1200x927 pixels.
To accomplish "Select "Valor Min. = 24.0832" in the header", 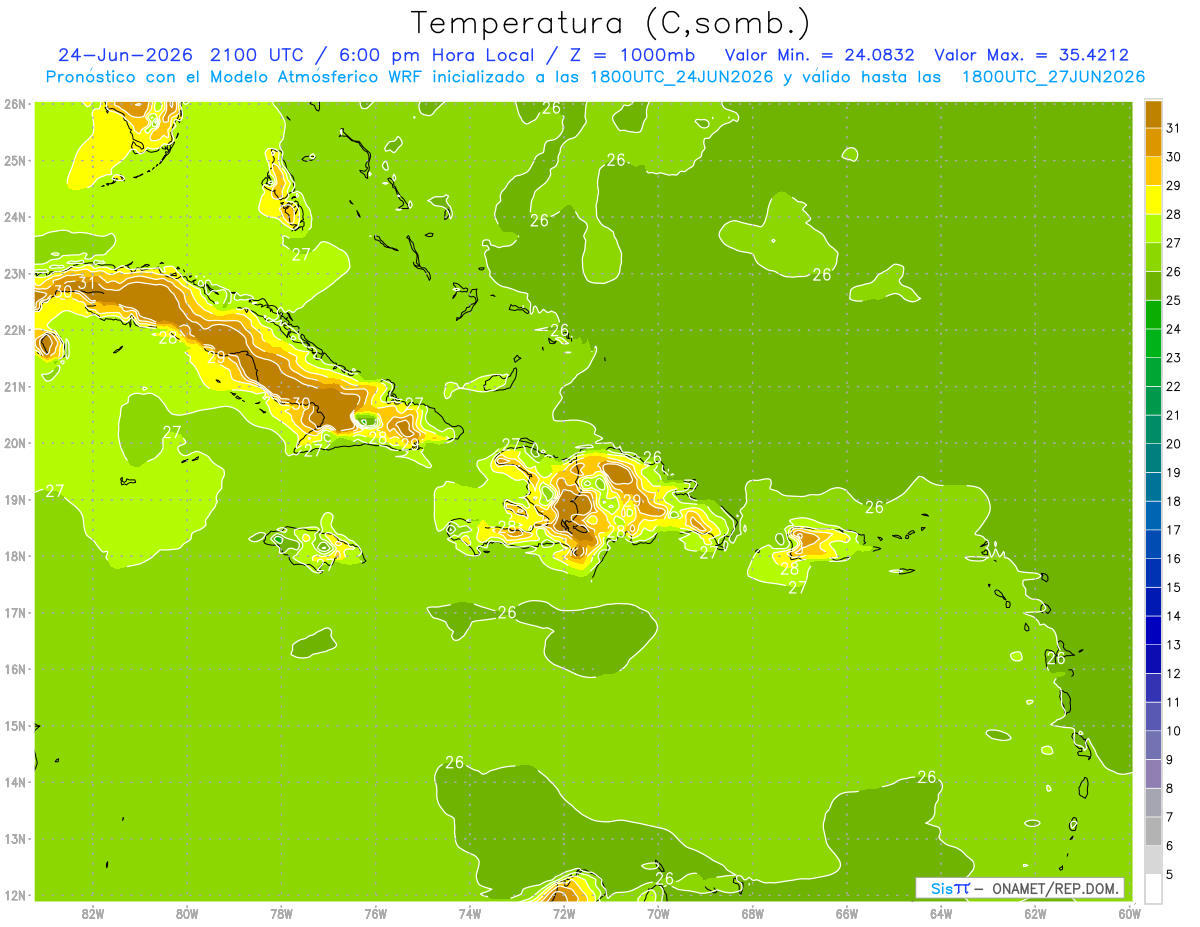I will 820,55.
